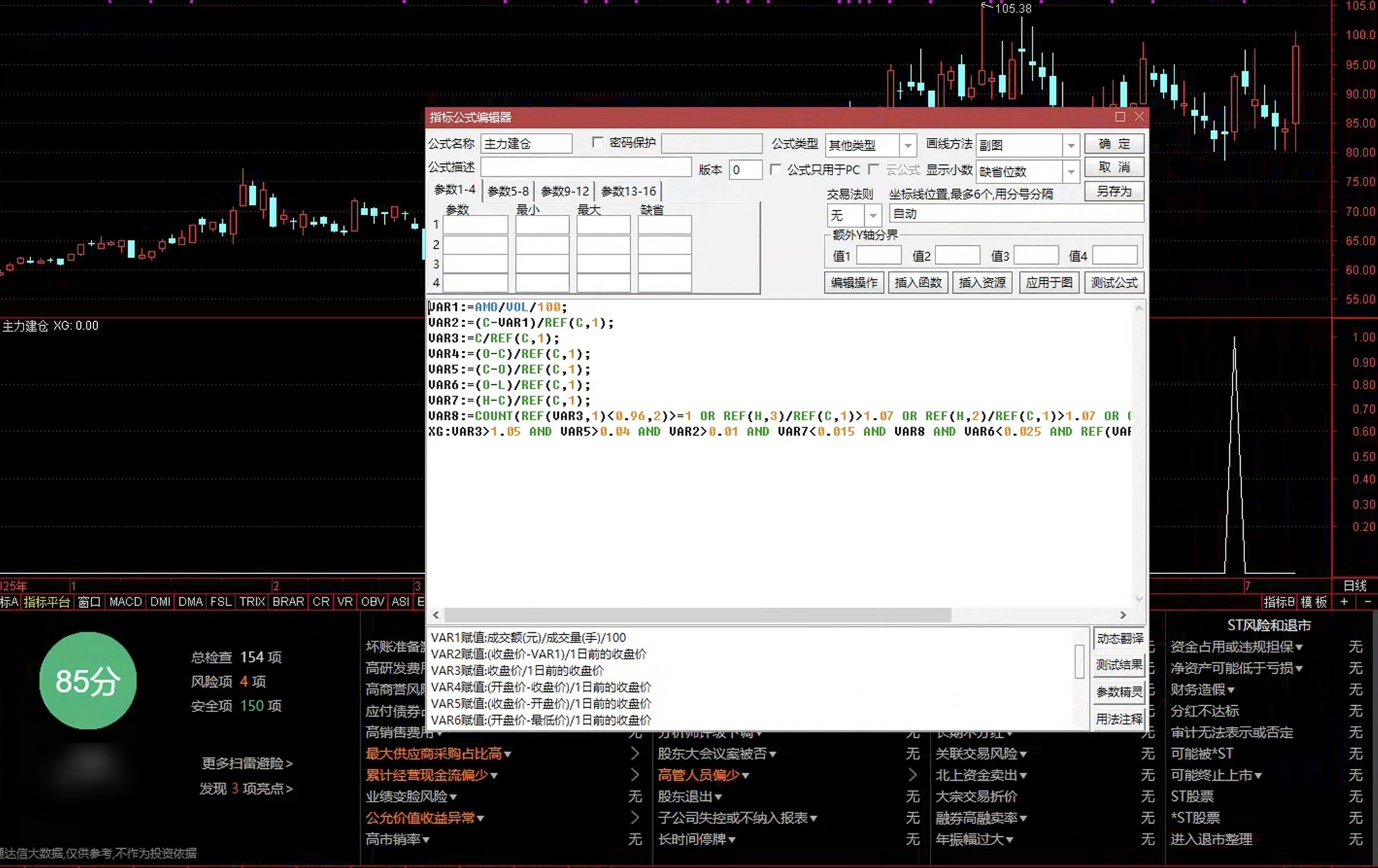Click the 公式描述 input field
The height and width of the screenshot is (868, 1378).
click(x=586, y=167)
